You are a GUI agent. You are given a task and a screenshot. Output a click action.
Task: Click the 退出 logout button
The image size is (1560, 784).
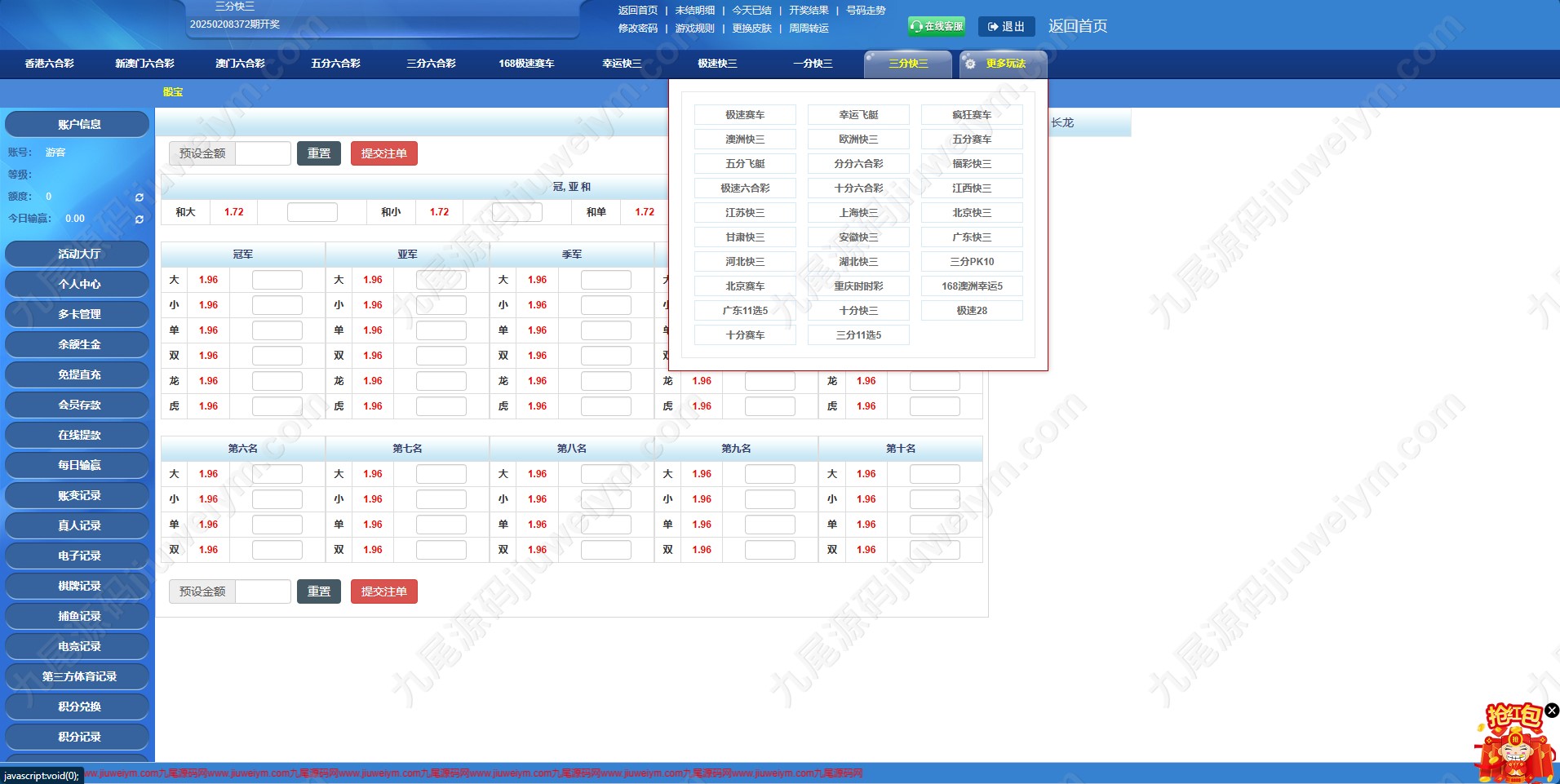[1006, 27]
